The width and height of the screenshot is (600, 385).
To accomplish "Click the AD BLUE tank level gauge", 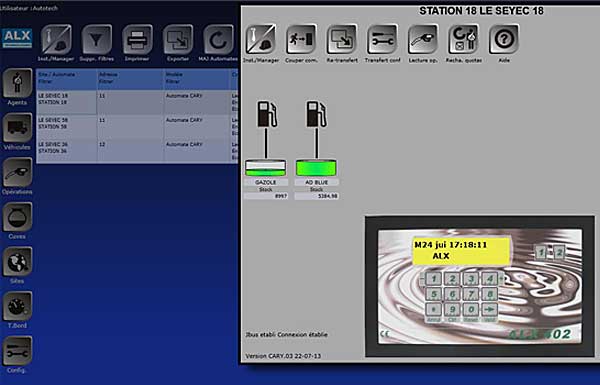I will (316, 168).
